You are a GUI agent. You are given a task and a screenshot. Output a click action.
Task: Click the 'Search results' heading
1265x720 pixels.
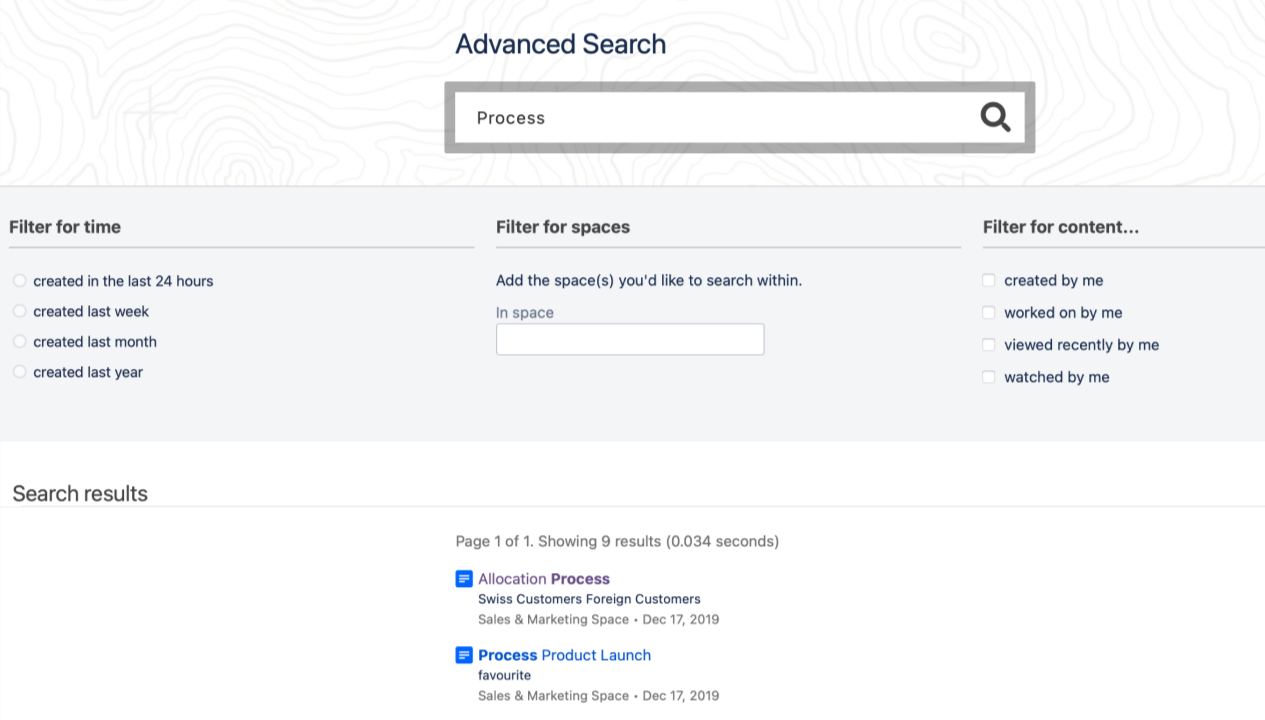coord(80,493)
